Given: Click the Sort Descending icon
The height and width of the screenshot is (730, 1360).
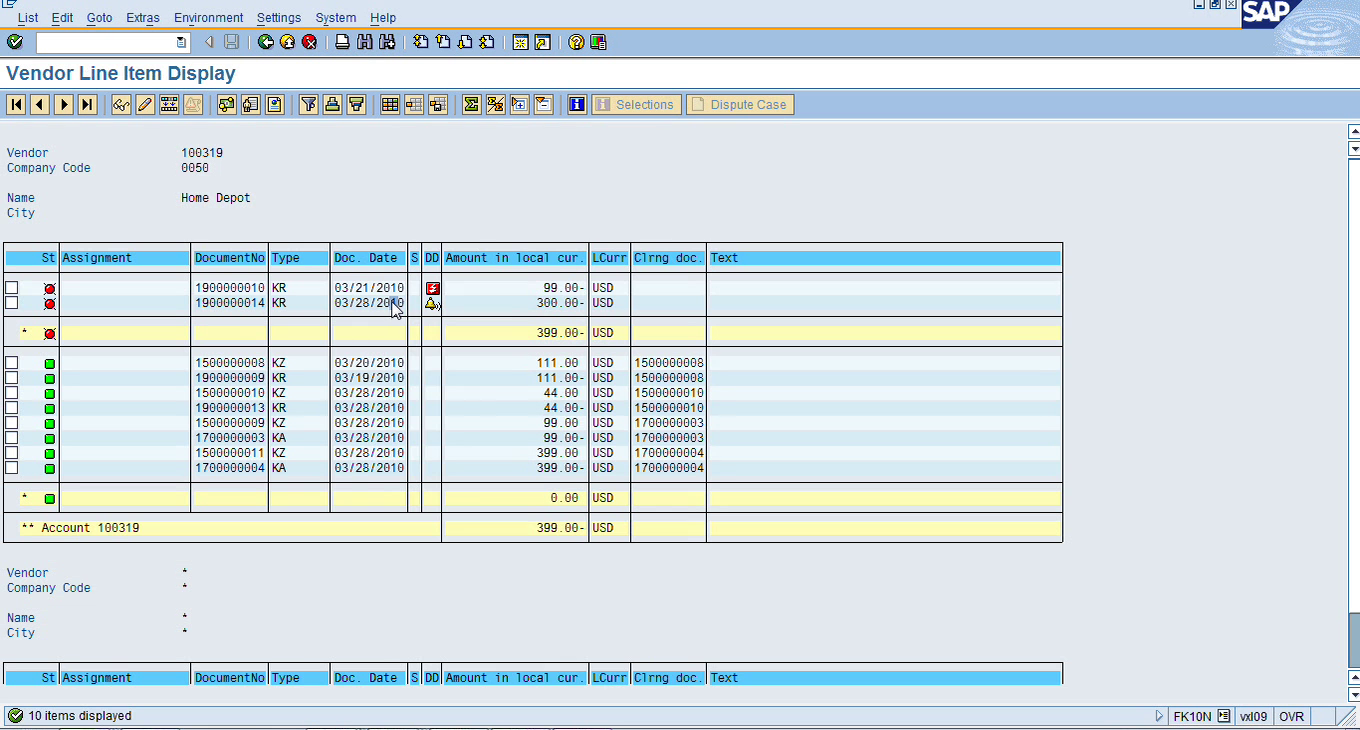Looking at the screenshot, I should click(356, 104).
